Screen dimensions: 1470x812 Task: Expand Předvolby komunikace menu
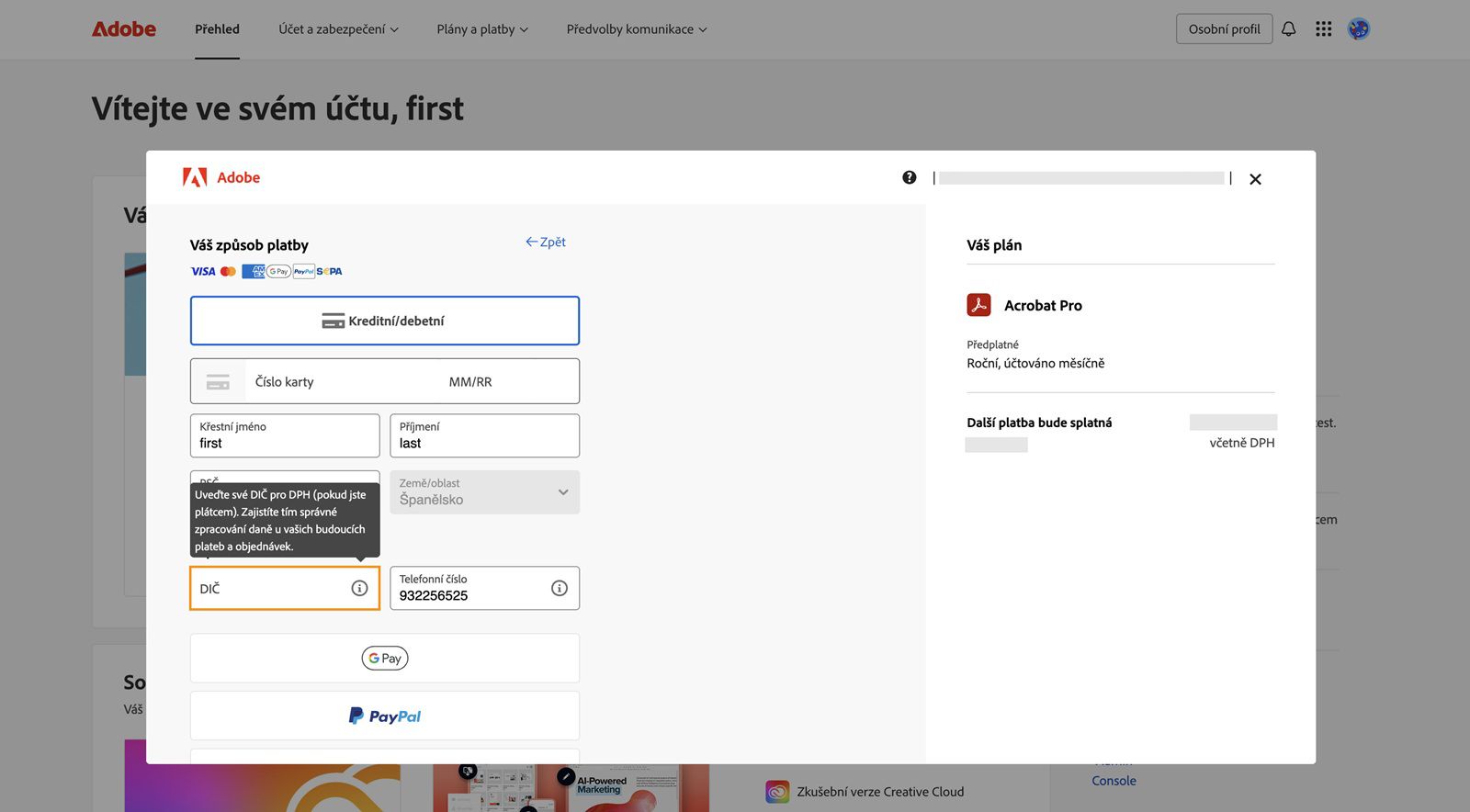pyautogui.click(x=636, y=29)
